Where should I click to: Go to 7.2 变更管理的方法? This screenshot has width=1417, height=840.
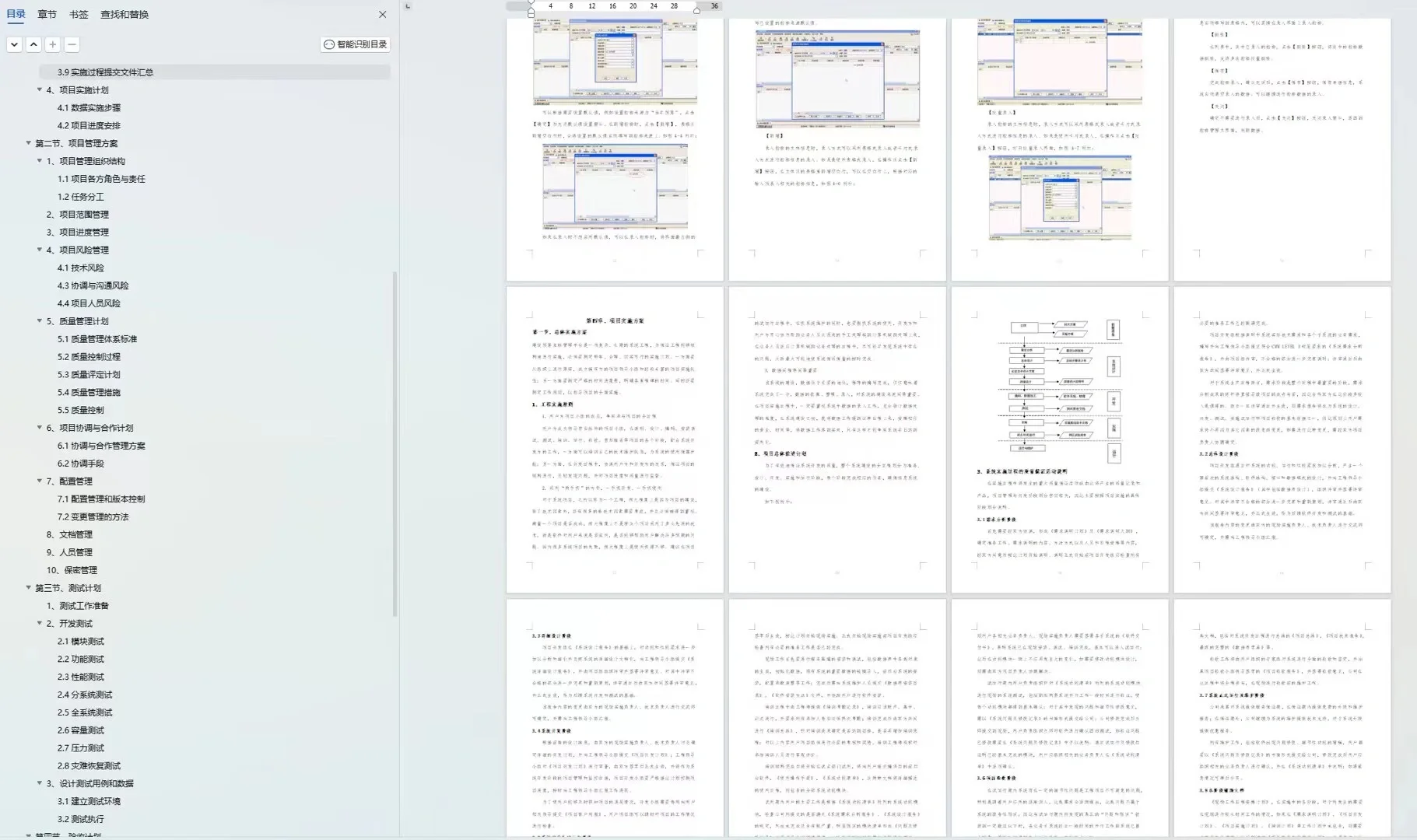pos(93,517)
